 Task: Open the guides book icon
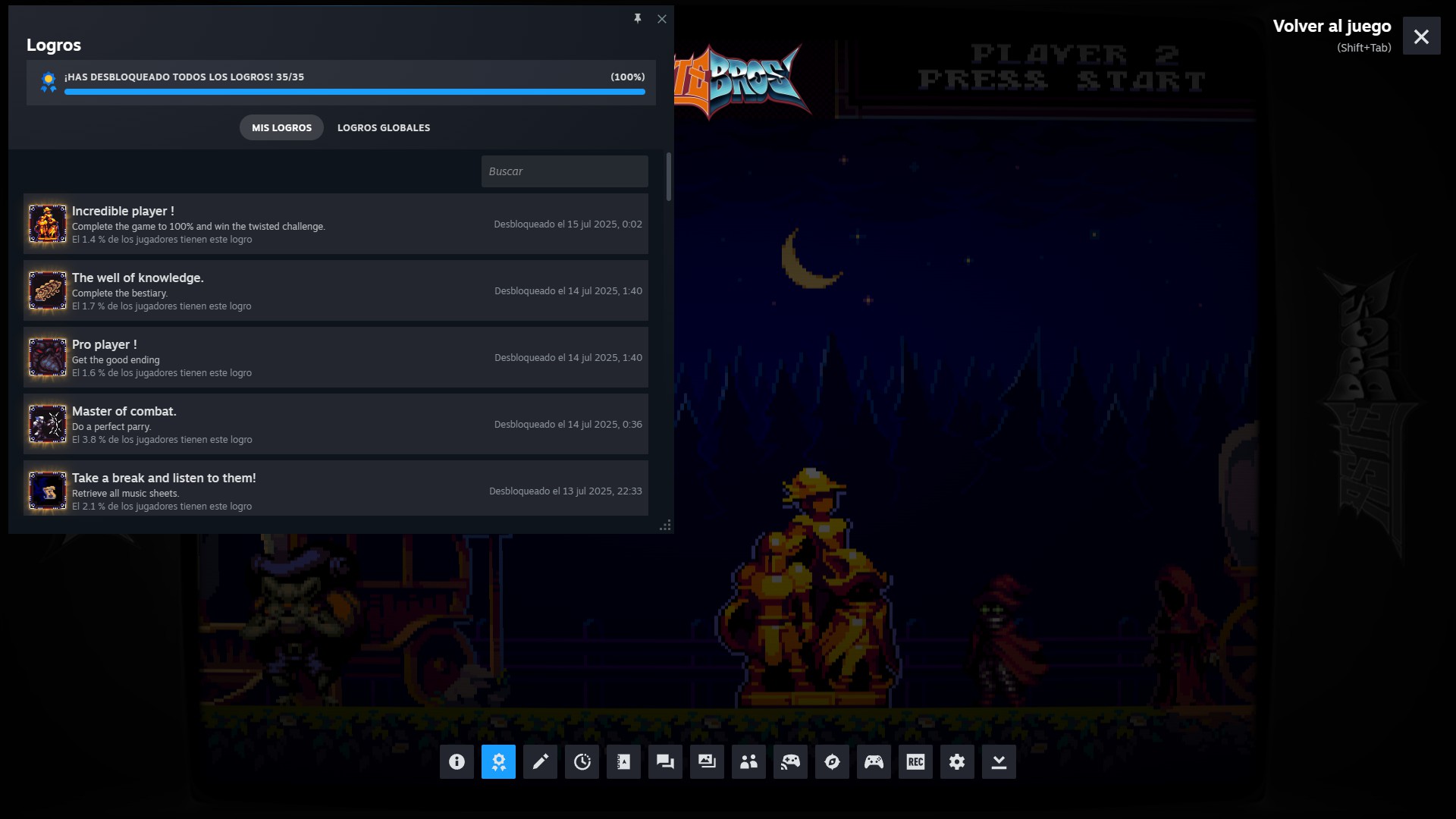(x=623, y=761)
